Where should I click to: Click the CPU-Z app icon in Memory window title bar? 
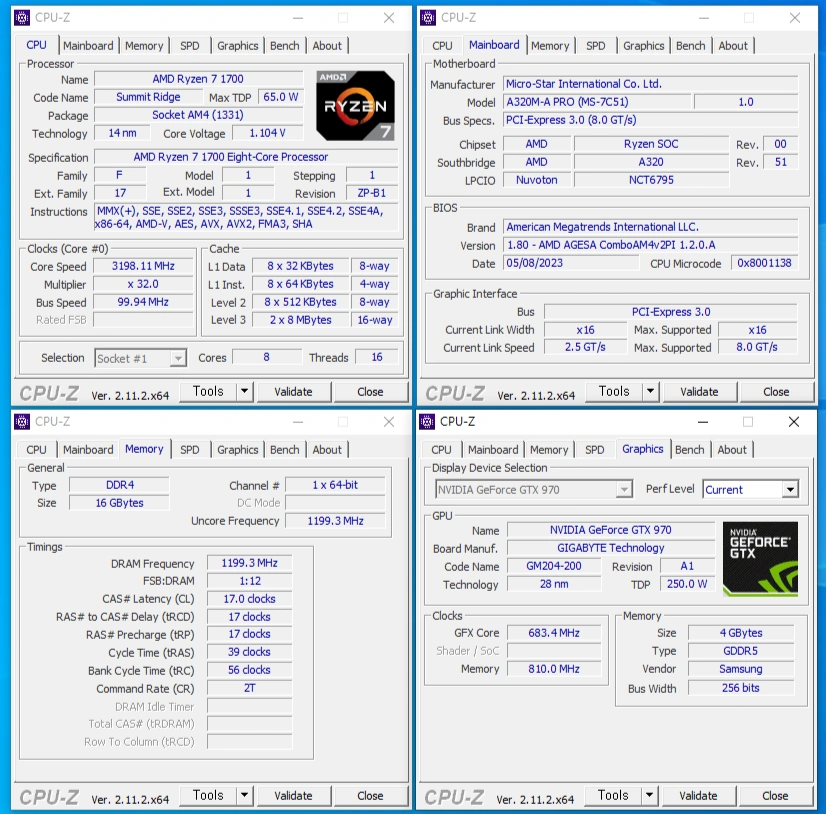coord(22,421)
